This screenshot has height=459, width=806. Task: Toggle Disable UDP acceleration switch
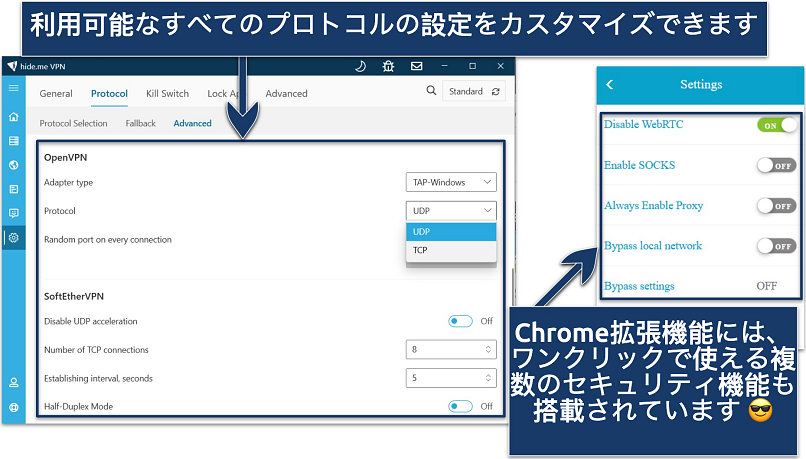coord(460,321)
